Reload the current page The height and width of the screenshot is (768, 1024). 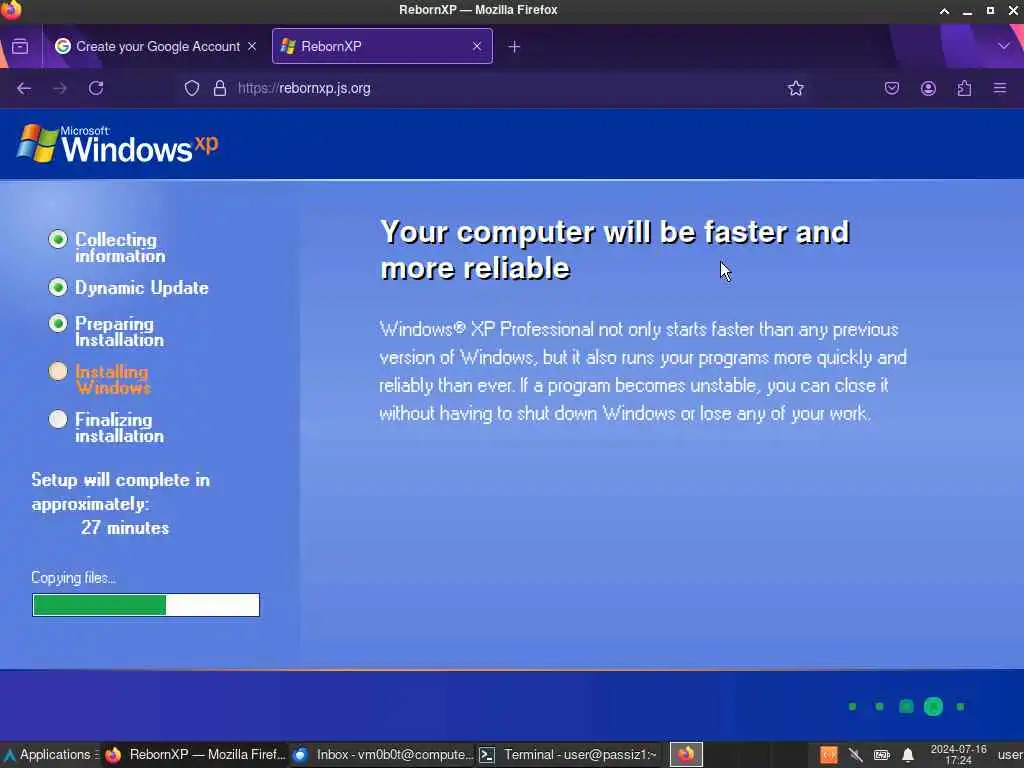point(96,88)
